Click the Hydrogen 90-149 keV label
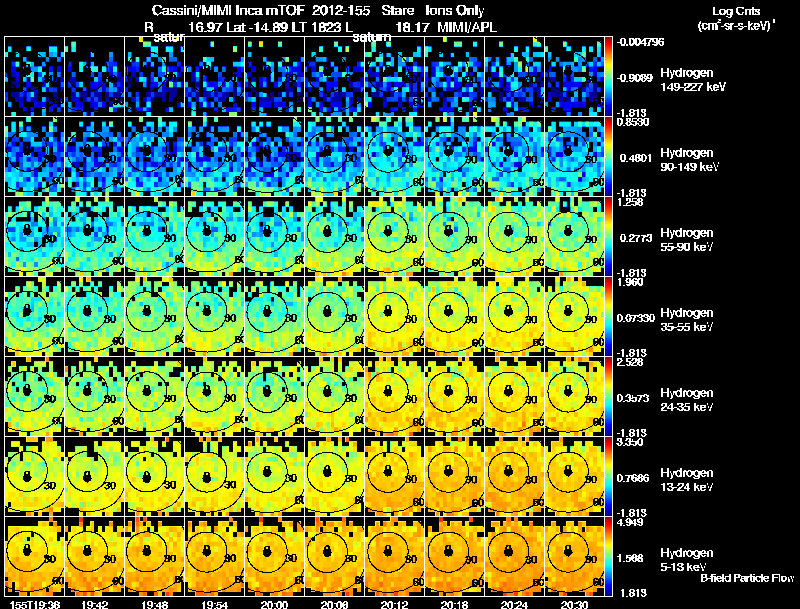Screen dimensions: 800x609 (690, 160)
